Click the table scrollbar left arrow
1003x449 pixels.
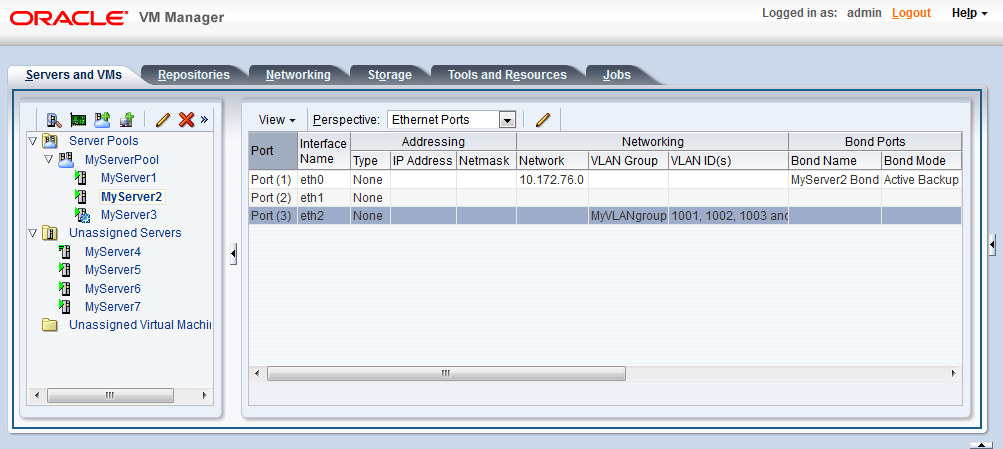[x=257, y=373]
